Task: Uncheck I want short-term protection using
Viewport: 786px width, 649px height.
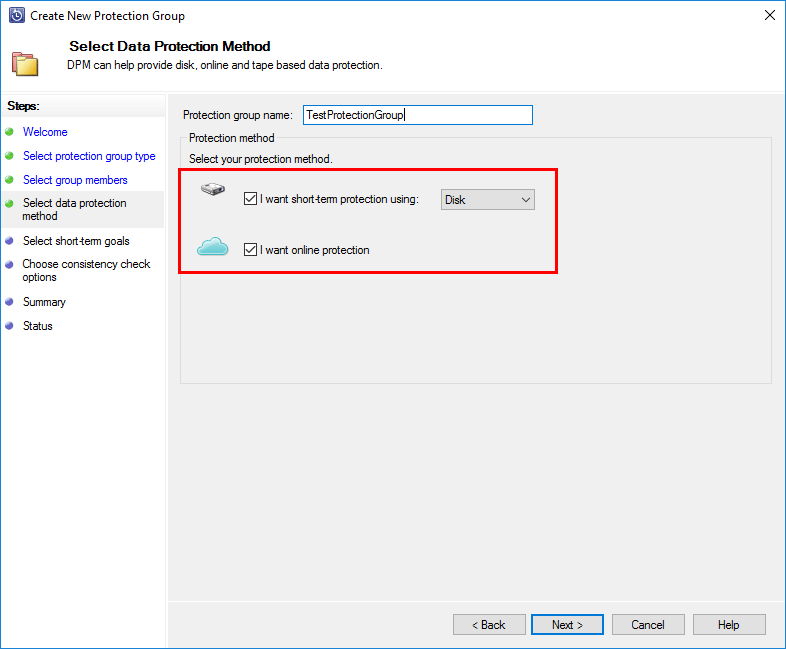Action: (x=250, y=199)
